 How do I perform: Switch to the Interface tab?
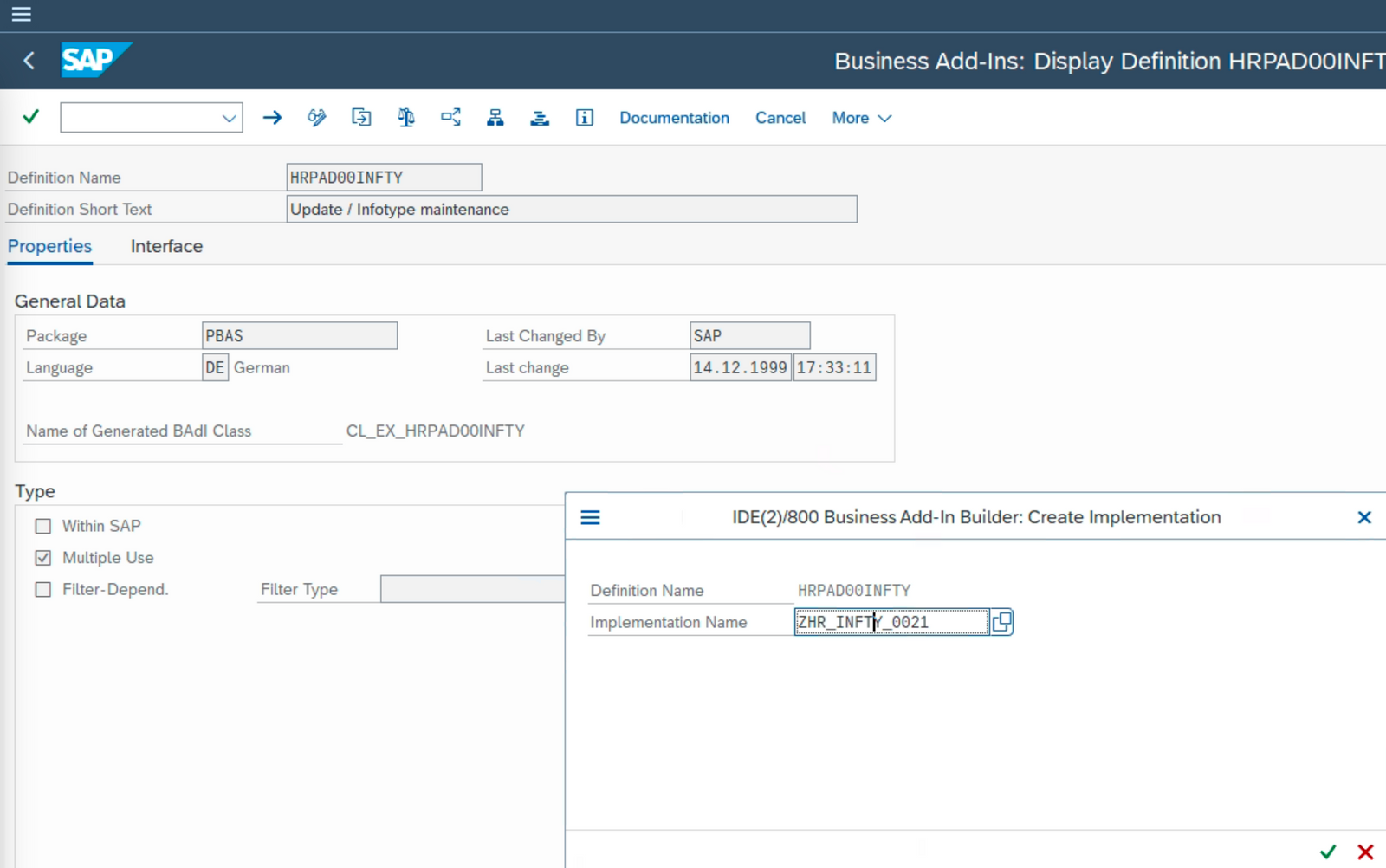[166, 246]
